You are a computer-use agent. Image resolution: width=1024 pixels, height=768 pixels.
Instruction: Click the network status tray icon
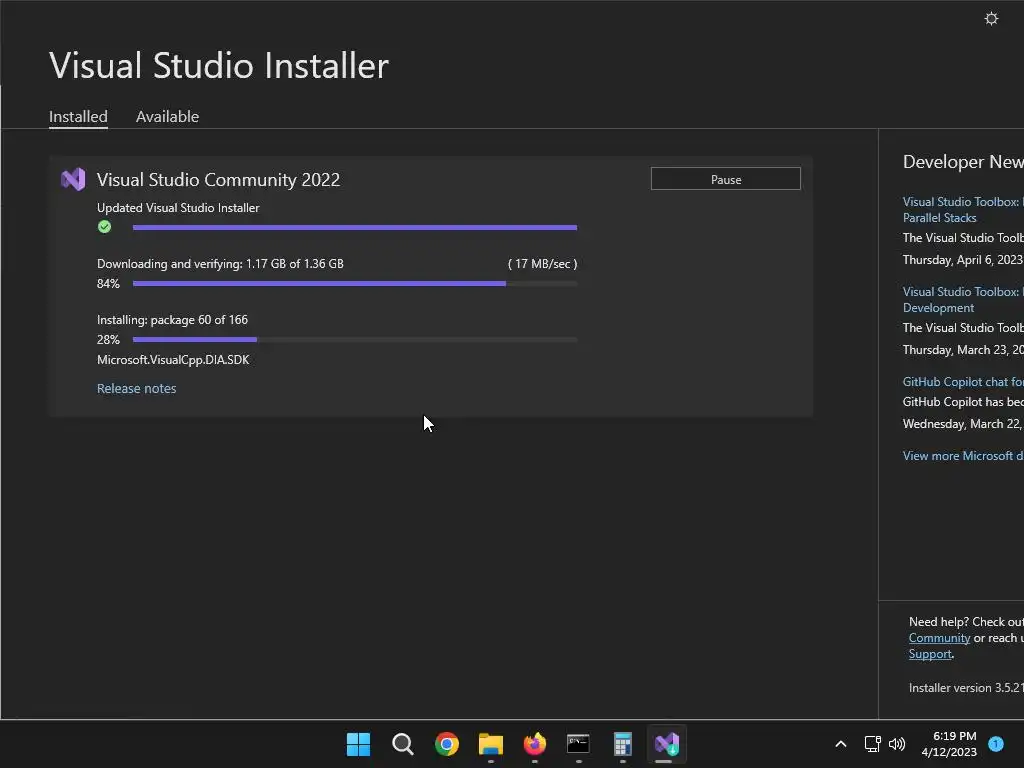click(x=872, y=744)
